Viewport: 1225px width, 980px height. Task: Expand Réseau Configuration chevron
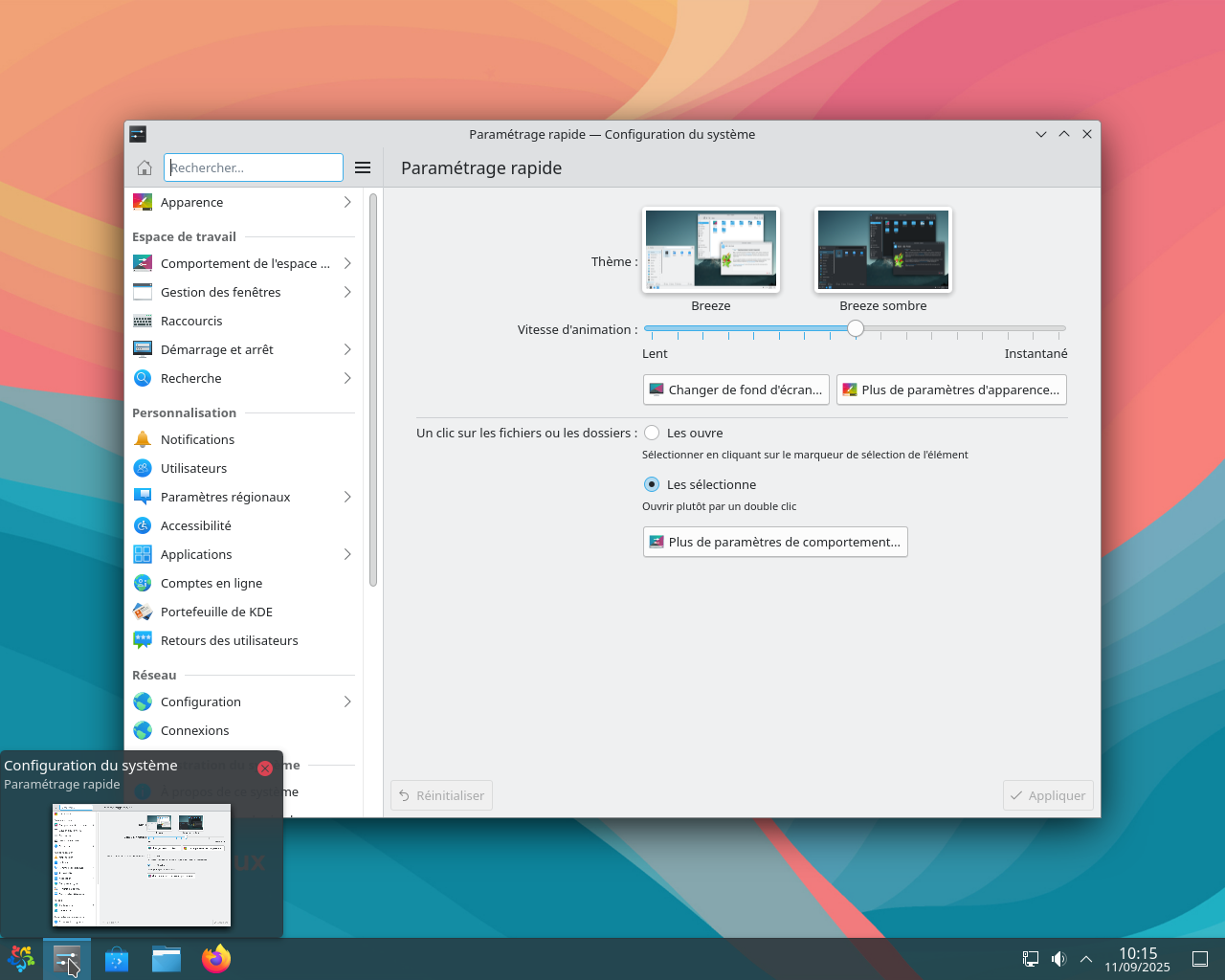coord(347,702)
